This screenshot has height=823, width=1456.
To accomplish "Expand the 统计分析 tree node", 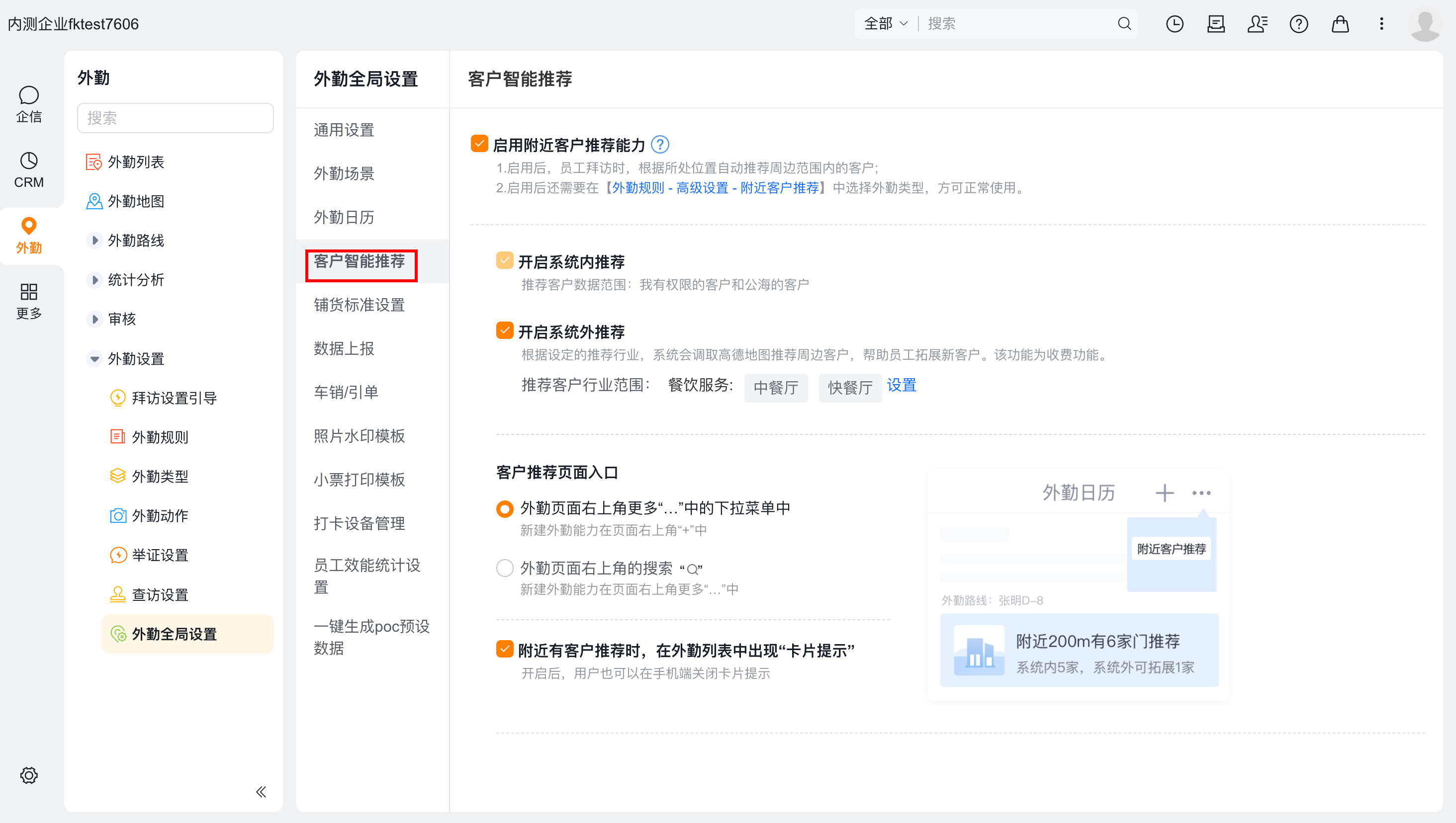I will pyautogui.click(x=94, y=280).
